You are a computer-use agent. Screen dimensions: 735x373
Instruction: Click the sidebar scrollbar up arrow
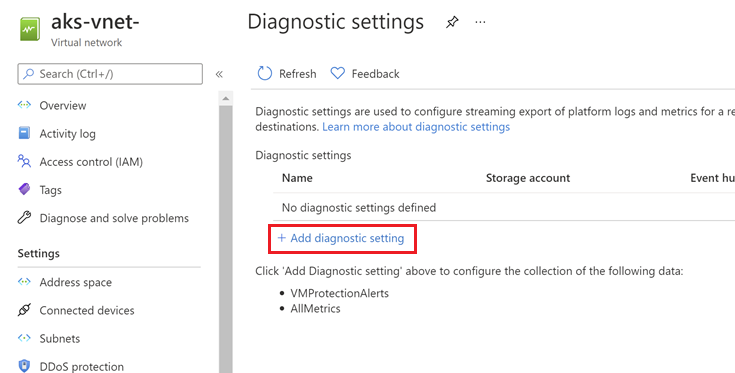click(225, 98)
